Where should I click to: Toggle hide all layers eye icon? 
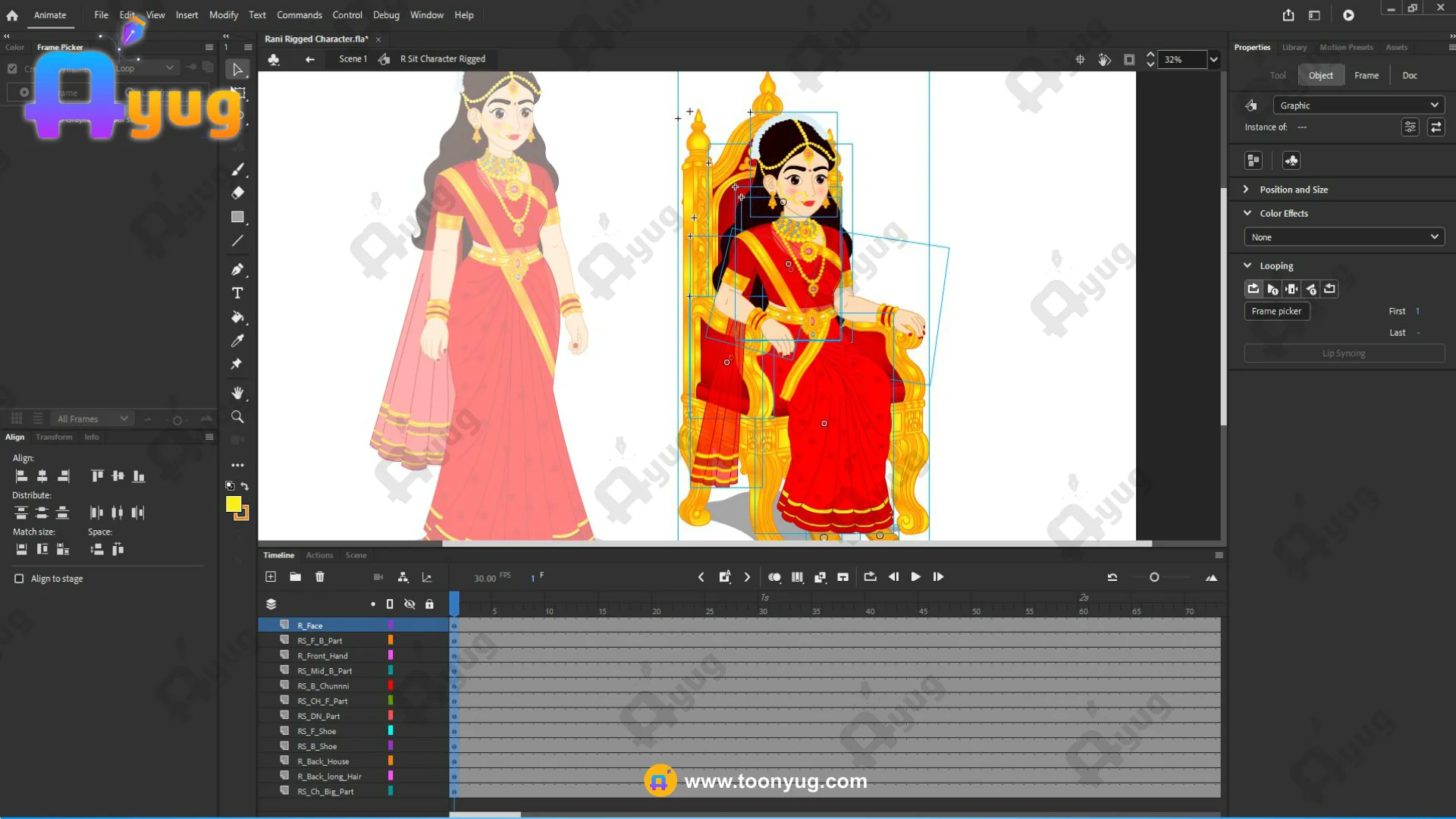click(409, 604)
